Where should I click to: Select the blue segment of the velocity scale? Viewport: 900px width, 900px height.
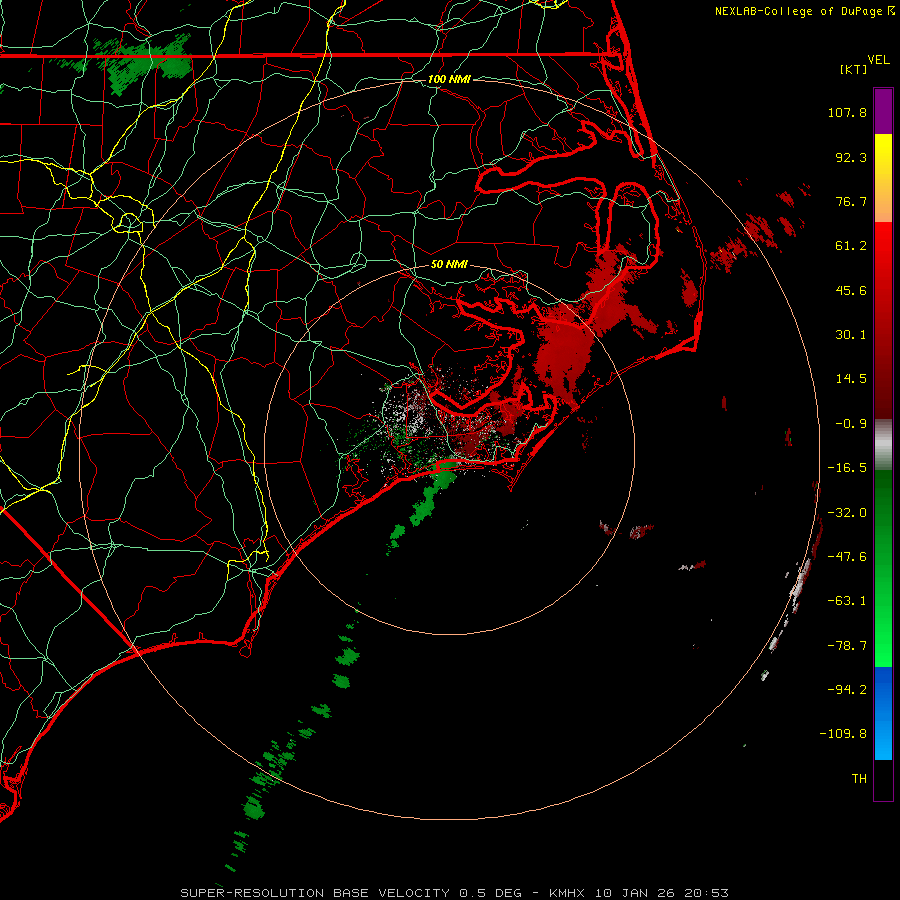click(x=883, y=713)
